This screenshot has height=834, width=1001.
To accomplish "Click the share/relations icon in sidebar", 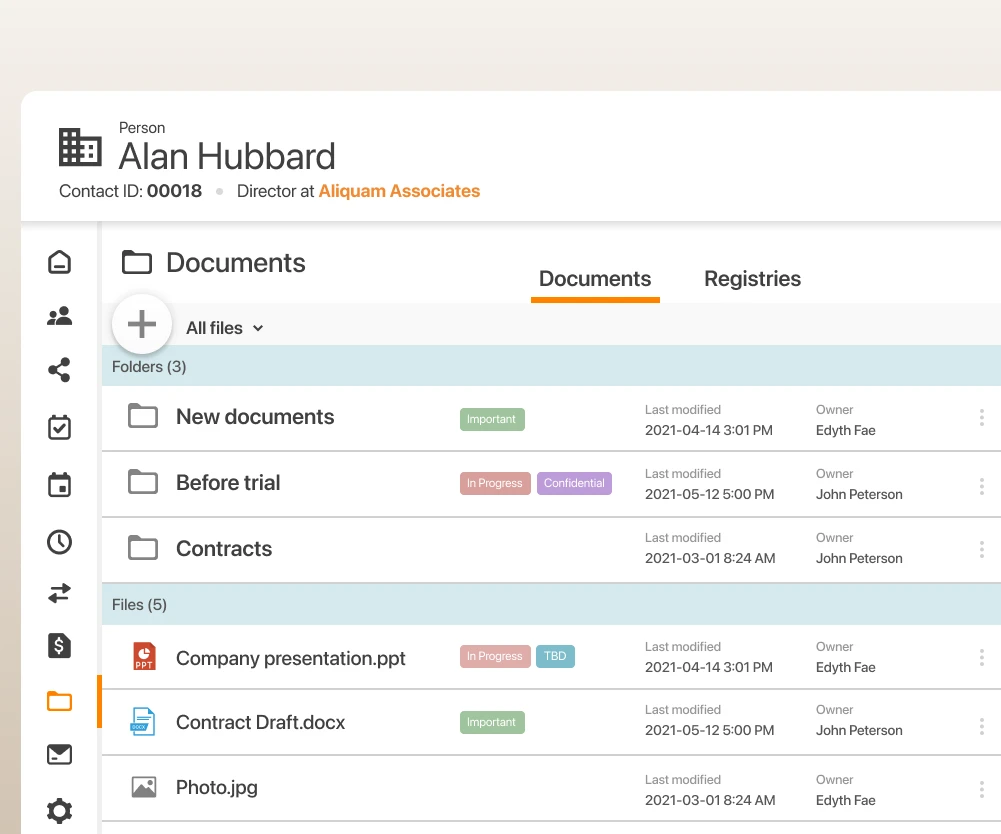I will click(59, 370).
